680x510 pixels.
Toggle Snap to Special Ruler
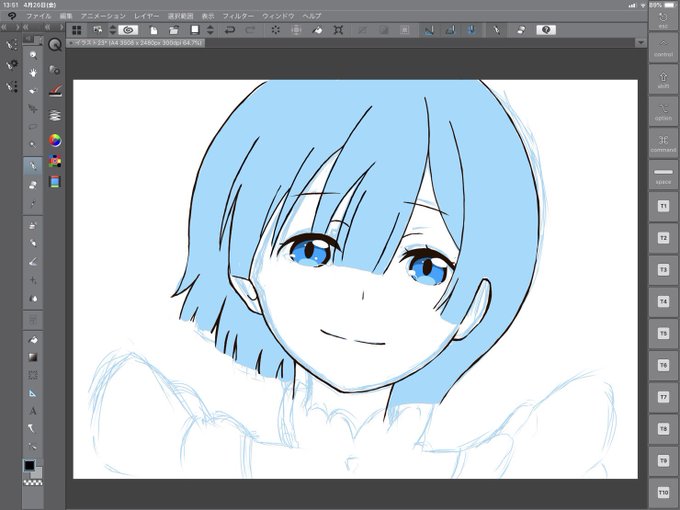tap(450, 30)
